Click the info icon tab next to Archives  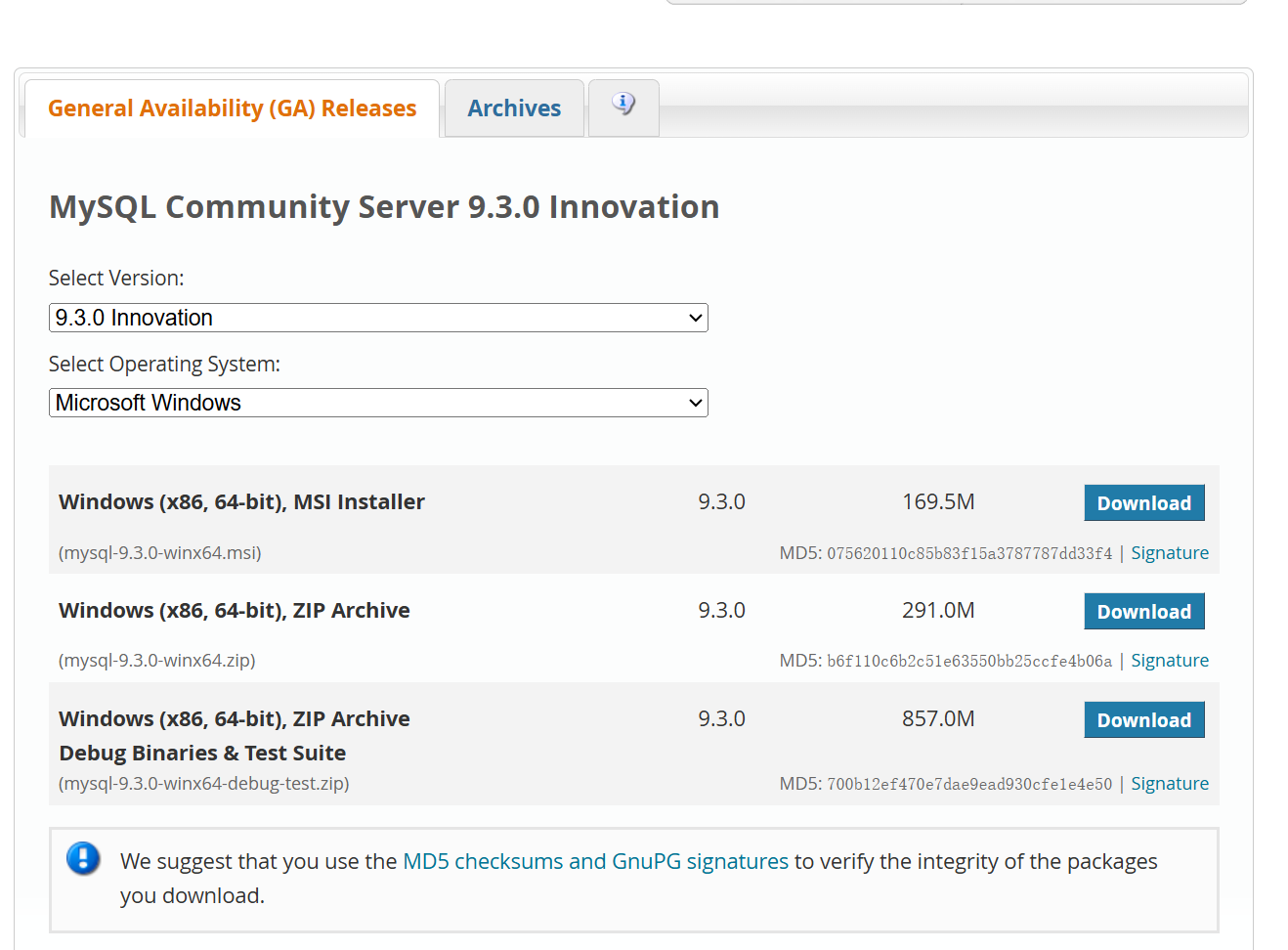coord(623,108)
